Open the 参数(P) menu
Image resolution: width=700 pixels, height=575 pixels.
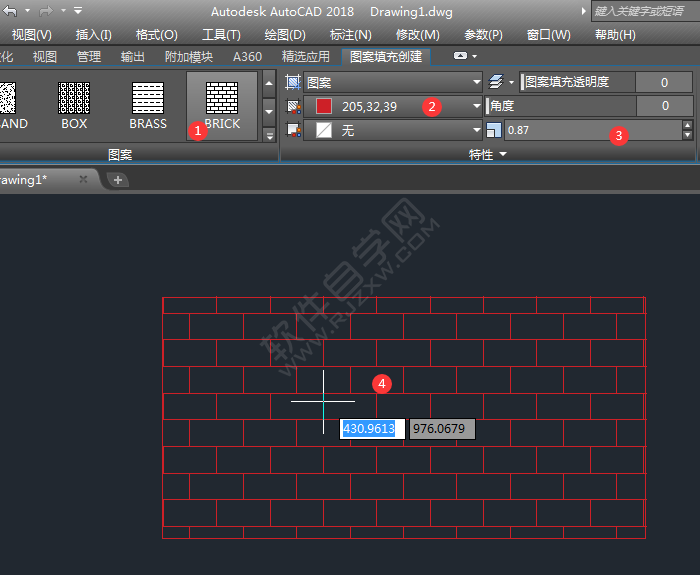pos(483,35)
